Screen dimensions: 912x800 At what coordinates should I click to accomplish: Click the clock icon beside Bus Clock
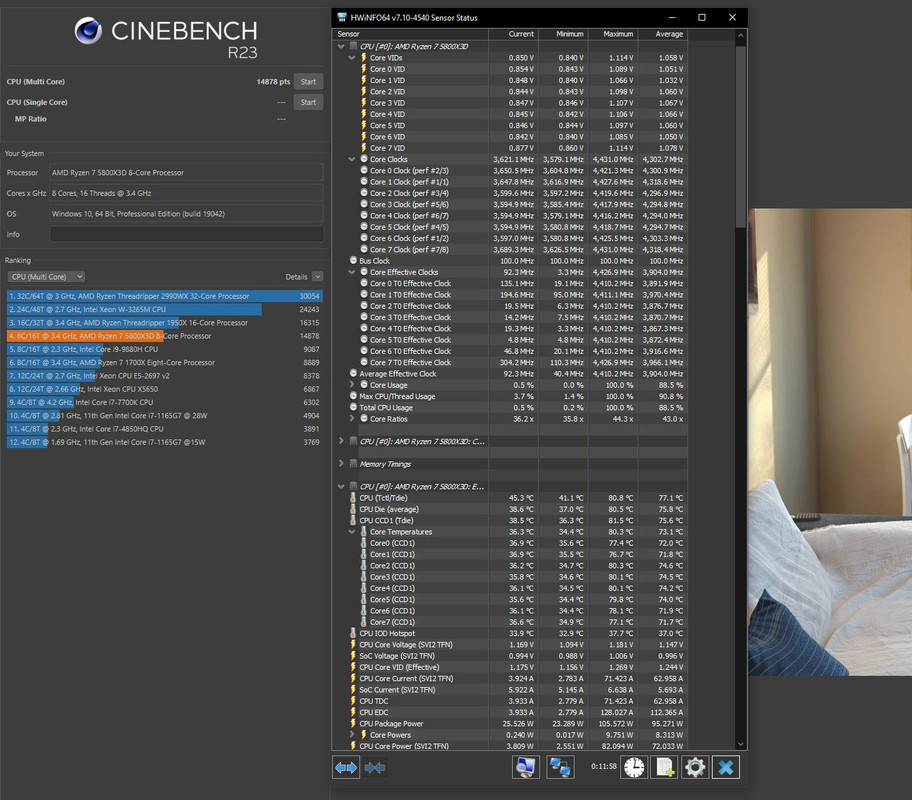(x=353, y=261)
